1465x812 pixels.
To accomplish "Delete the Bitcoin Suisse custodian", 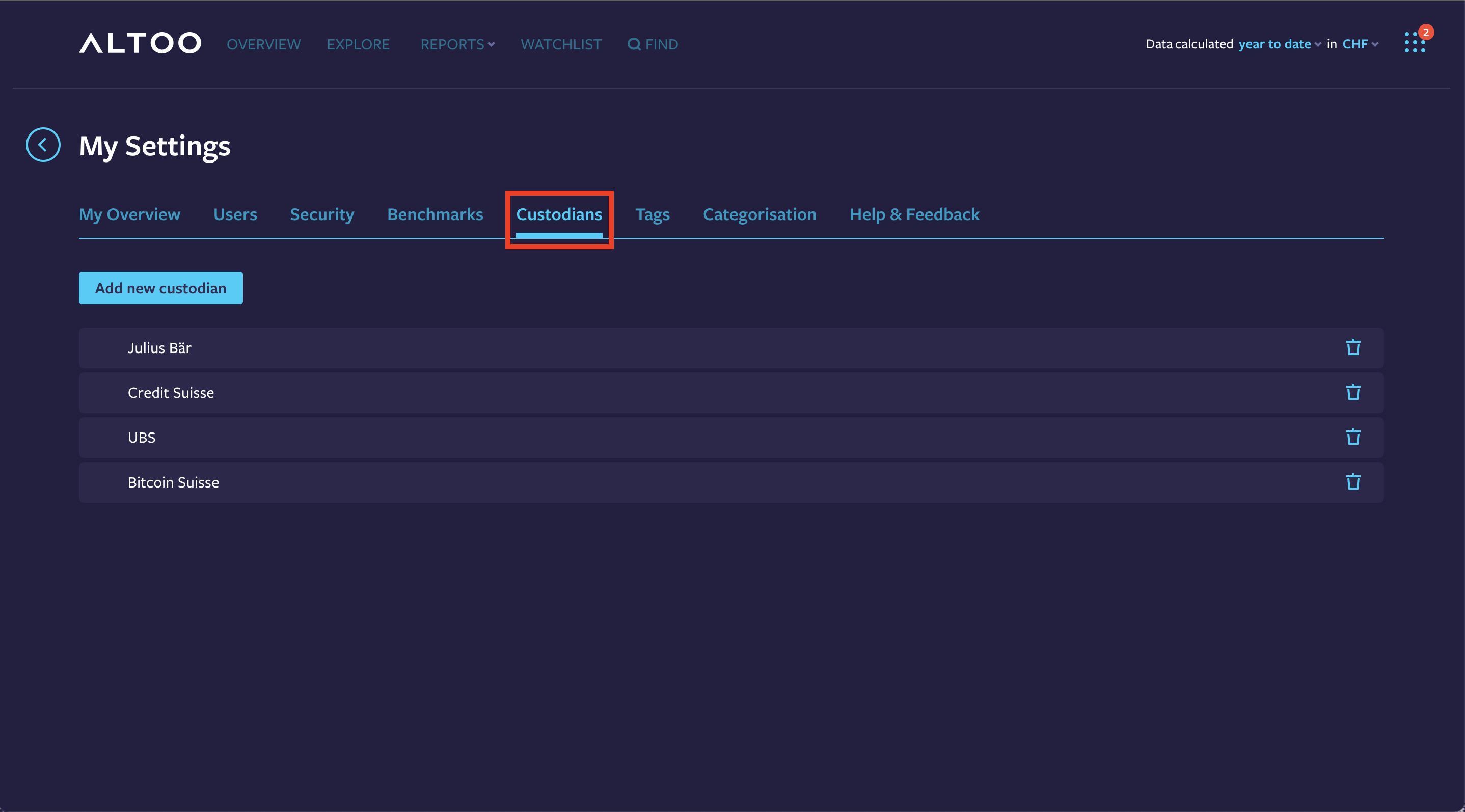I will [x=1353, y=481].
